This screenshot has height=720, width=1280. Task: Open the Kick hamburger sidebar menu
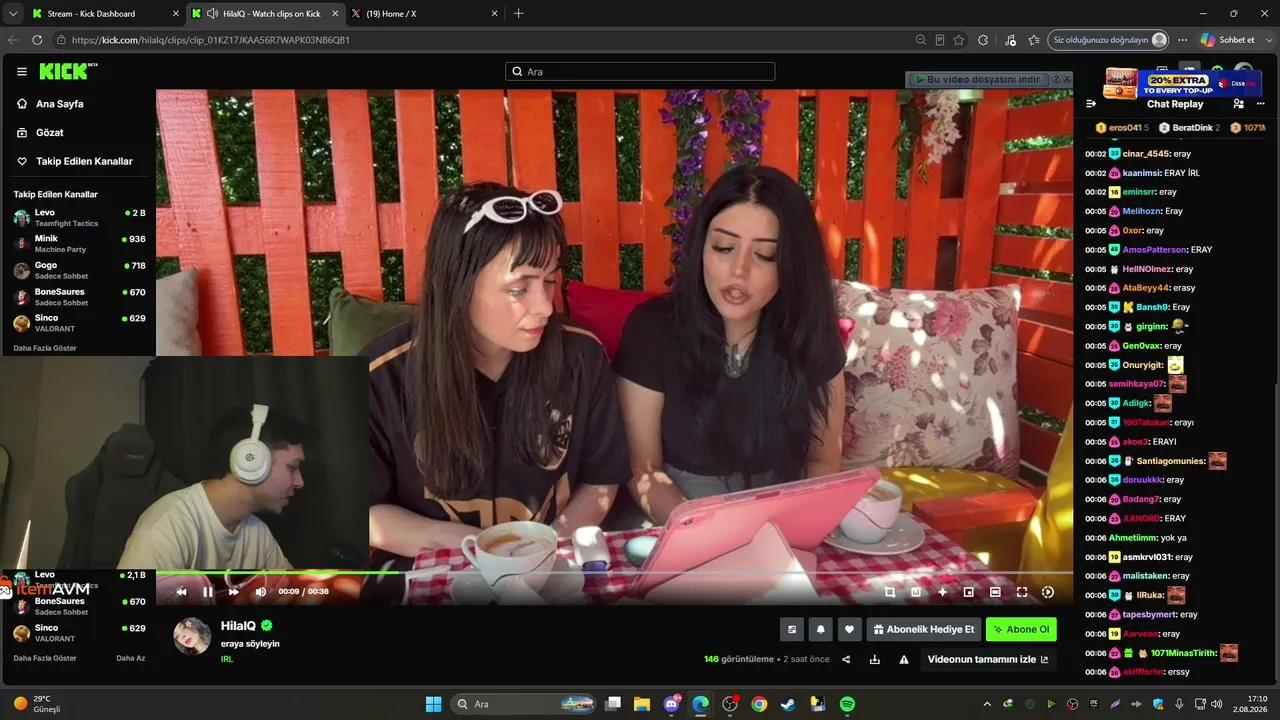[22, 72]
